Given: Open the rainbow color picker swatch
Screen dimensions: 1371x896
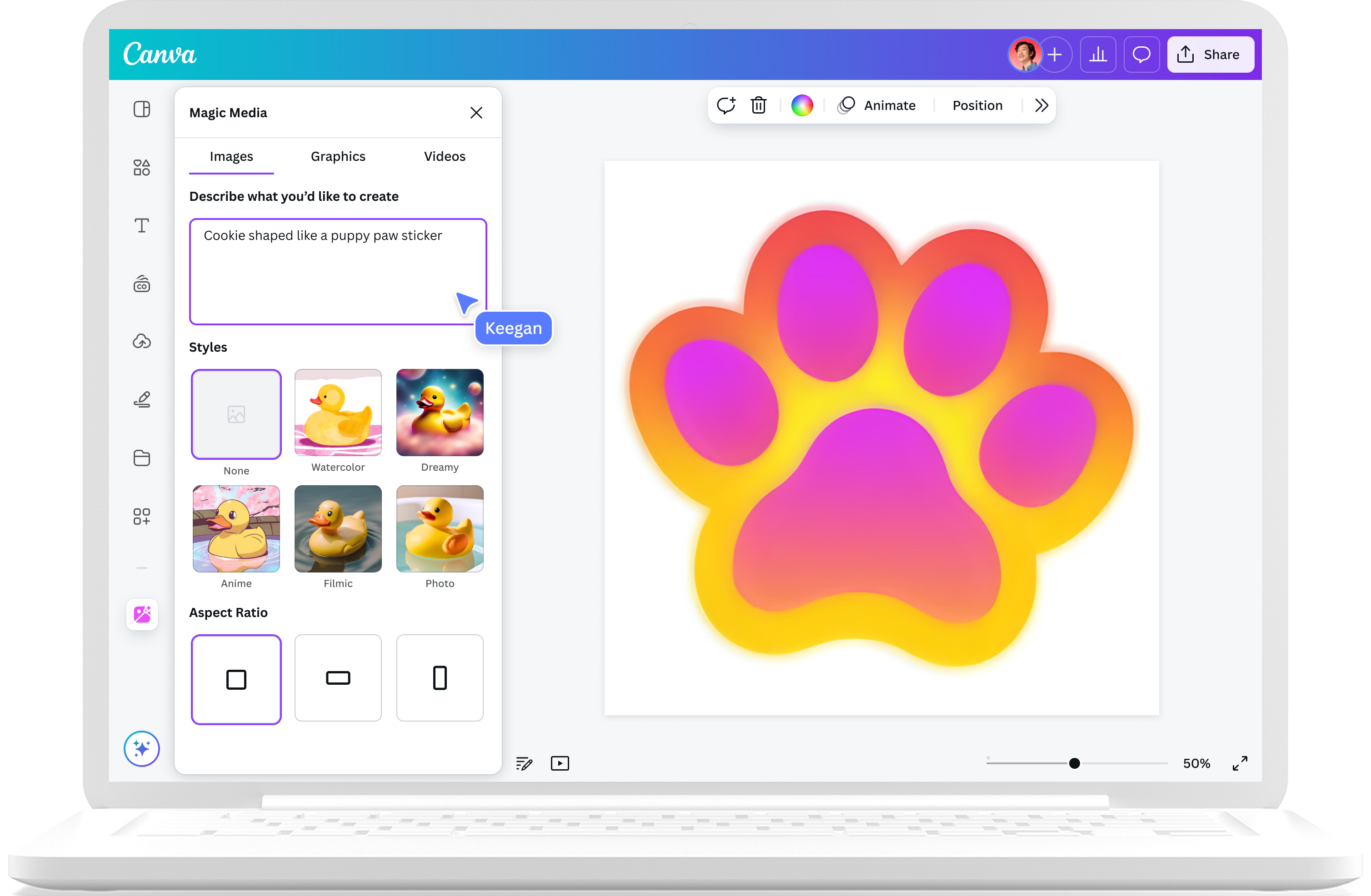Looking at the screenshot, I should pos(802,105).
